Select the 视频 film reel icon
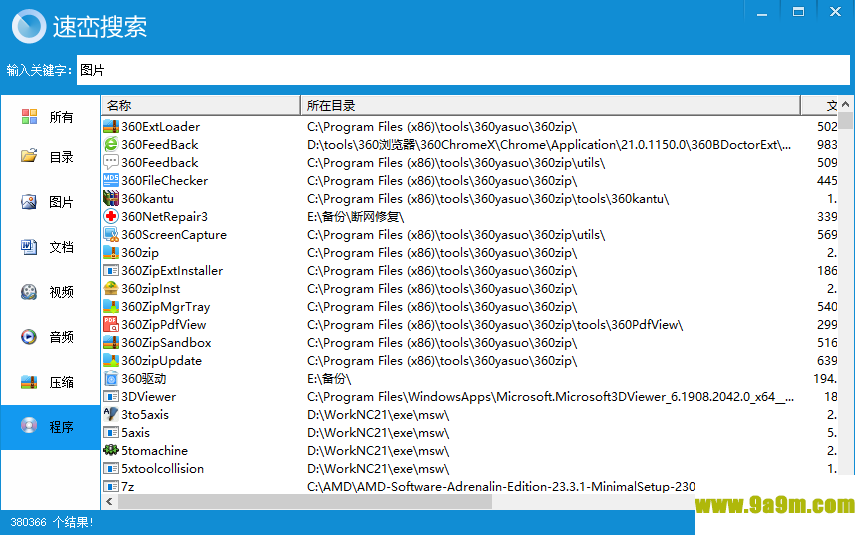The height and width of the screenshot is (535, 855). [x=29, y=292]
